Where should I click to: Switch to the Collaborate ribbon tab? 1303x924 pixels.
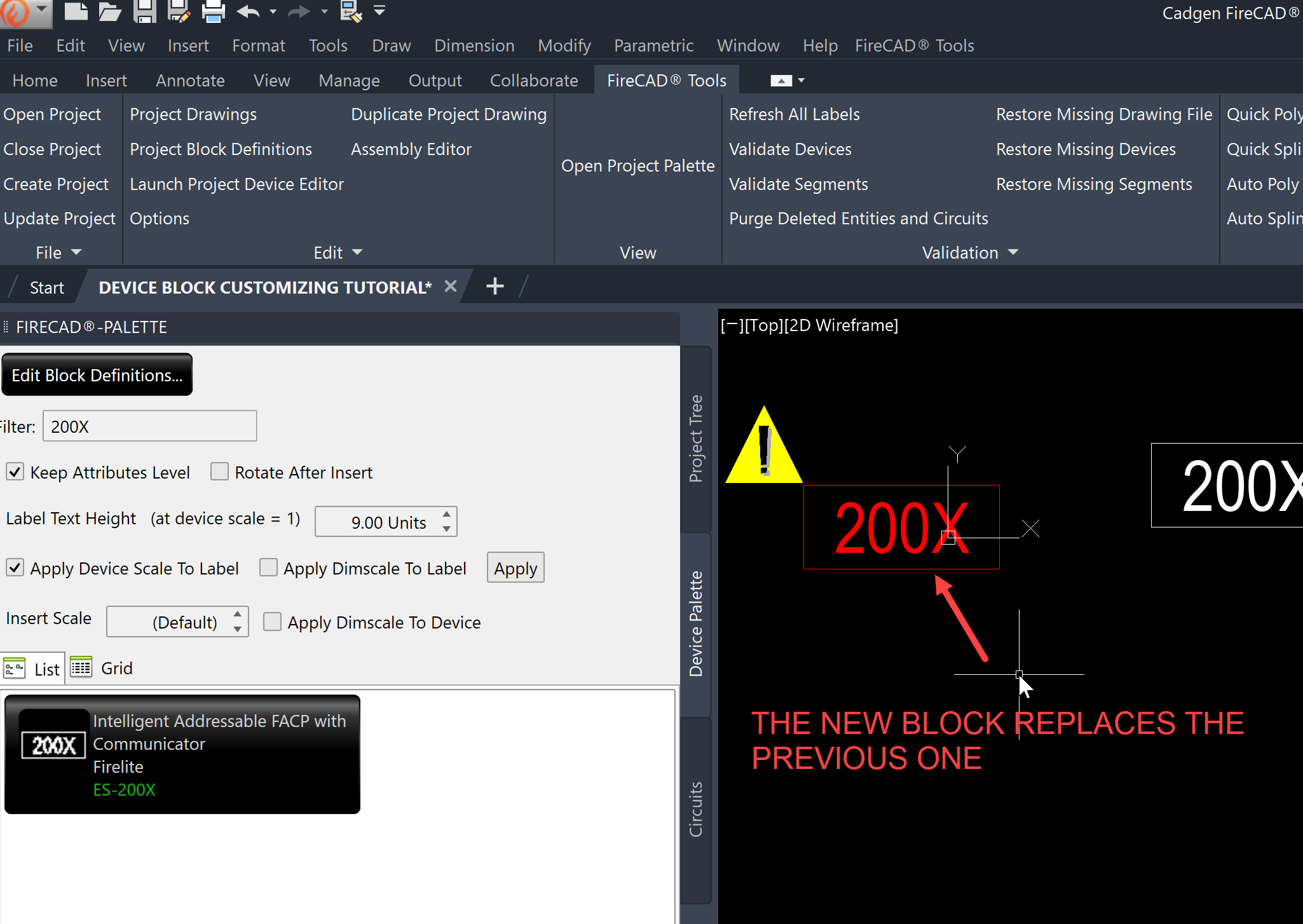[534, 81]
